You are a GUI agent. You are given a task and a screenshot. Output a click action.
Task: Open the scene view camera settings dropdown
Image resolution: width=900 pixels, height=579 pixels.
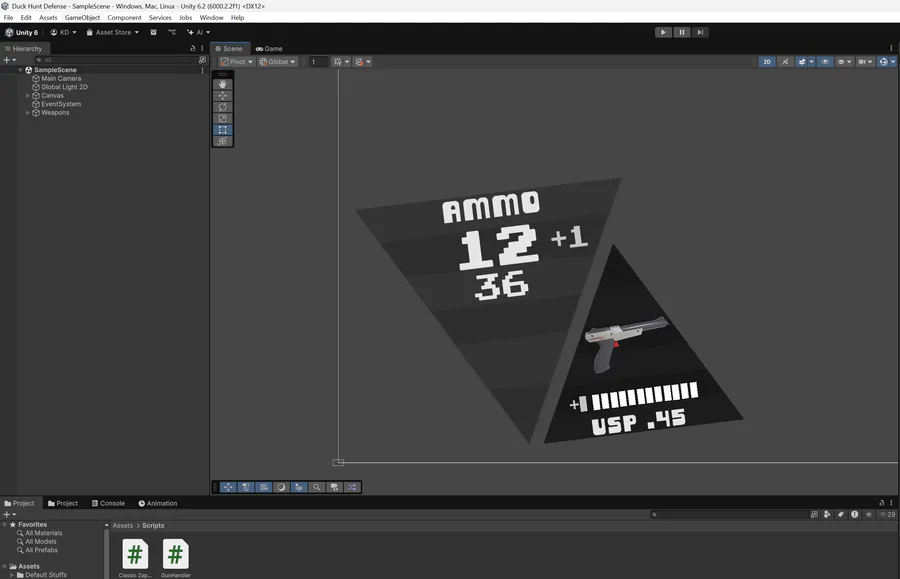865,62
